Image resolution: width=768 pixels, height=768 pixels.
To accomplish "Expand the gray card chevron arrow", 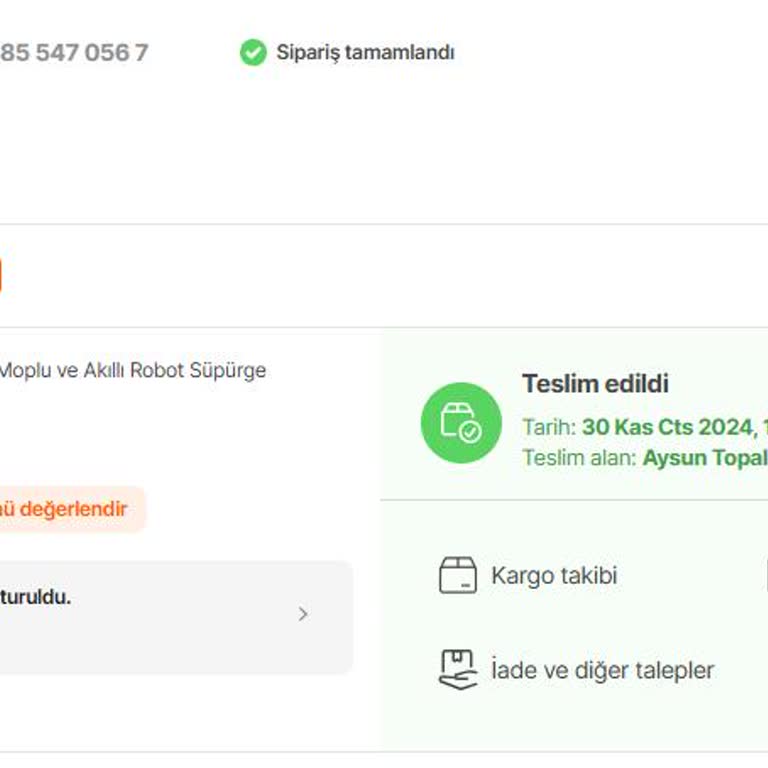I will [303, 614].
